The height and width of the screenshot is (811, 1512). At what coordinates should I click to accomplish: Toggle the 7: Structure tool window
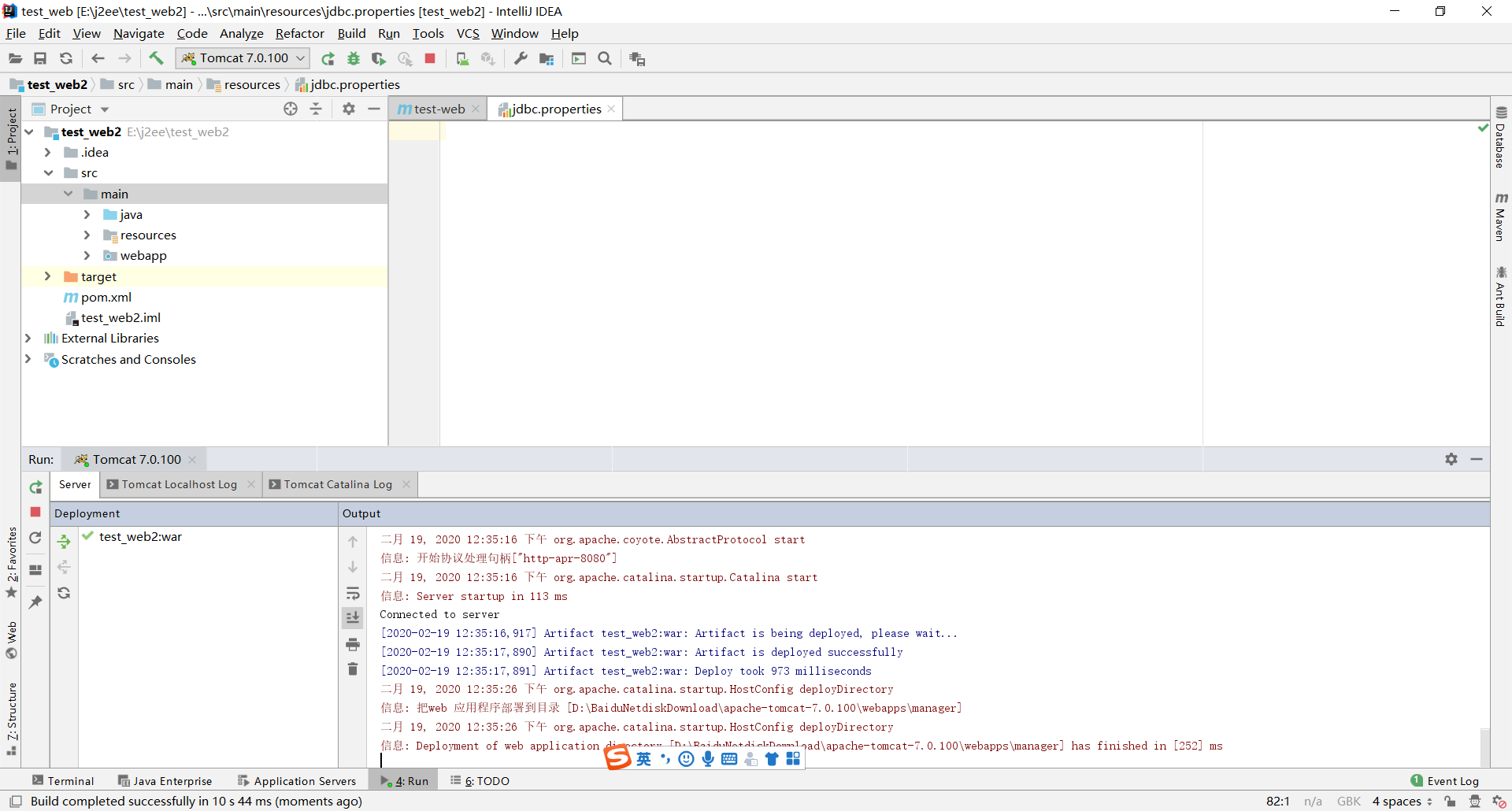tap(11, 719)
